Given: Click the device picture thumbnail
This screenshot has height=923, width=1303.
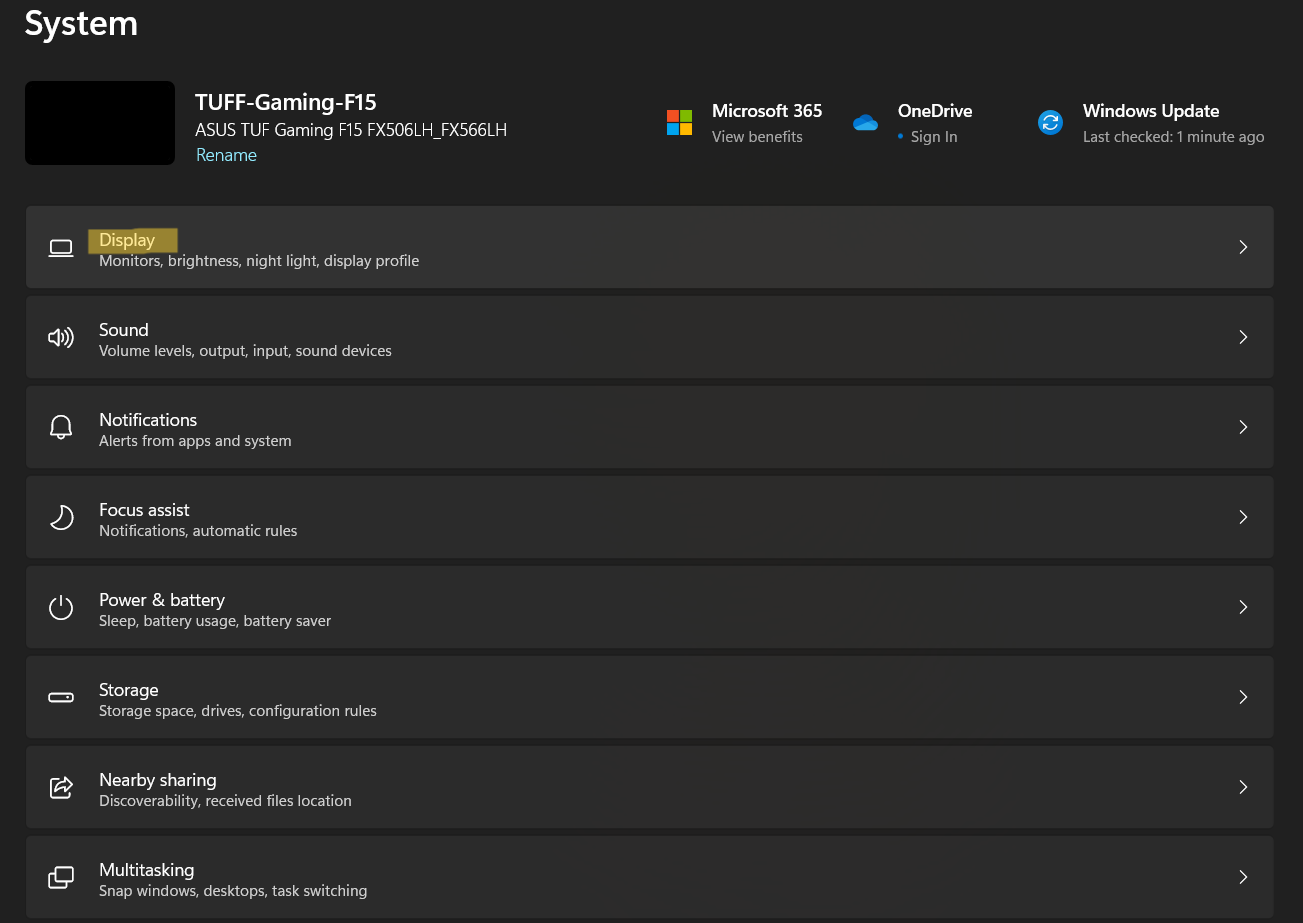Looking at the screenshot, I should point(100,122).
